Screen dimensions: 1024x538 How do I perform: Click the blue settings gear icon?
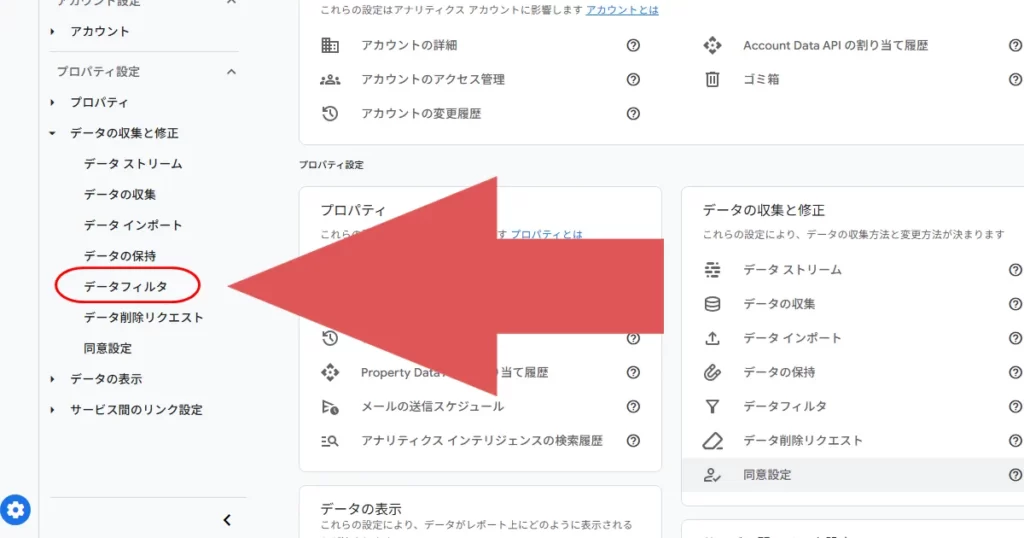[x=17, y=510]
